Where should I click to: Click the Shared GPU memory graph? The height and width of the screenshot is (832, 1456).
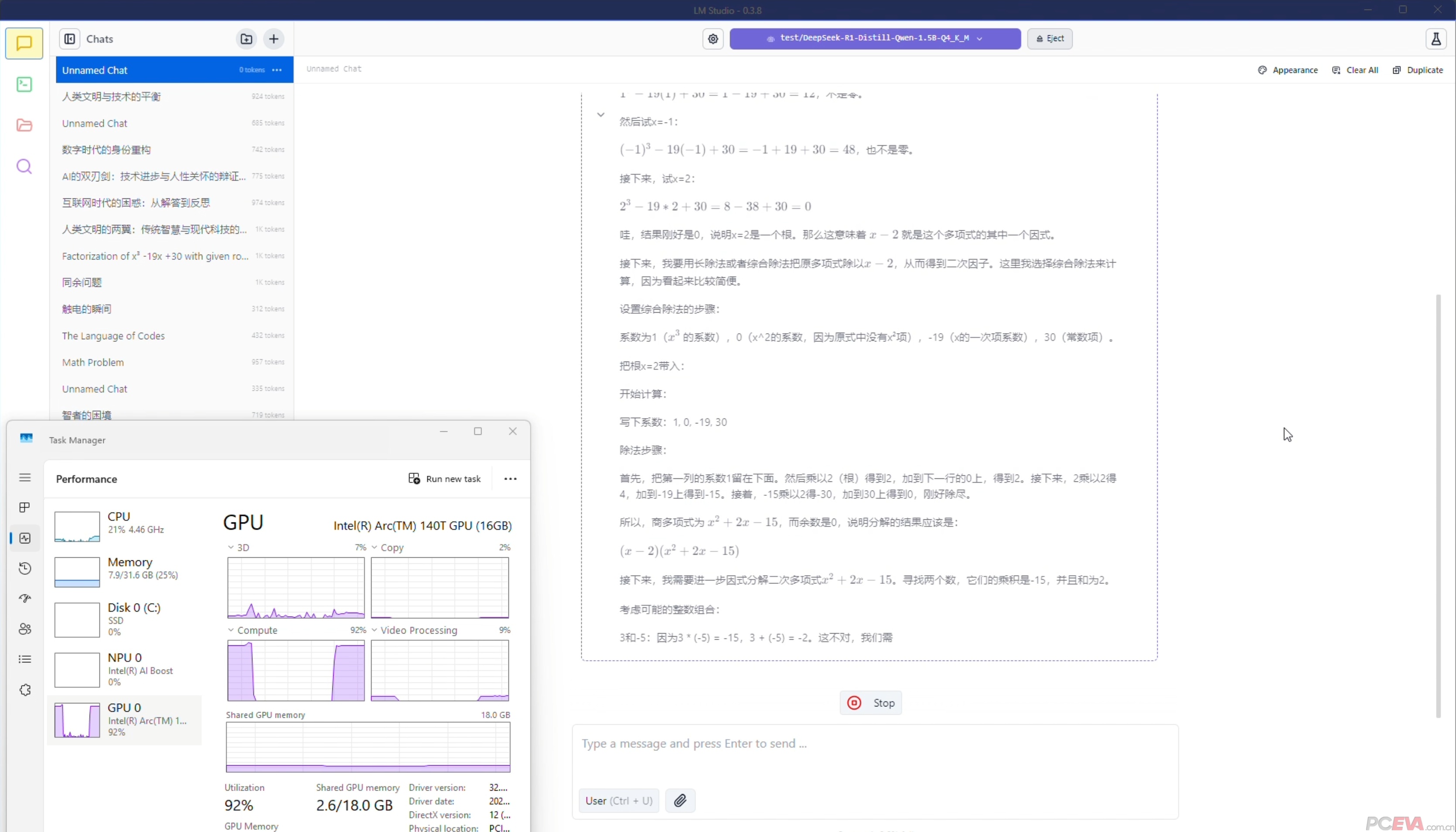coord(368,747)
